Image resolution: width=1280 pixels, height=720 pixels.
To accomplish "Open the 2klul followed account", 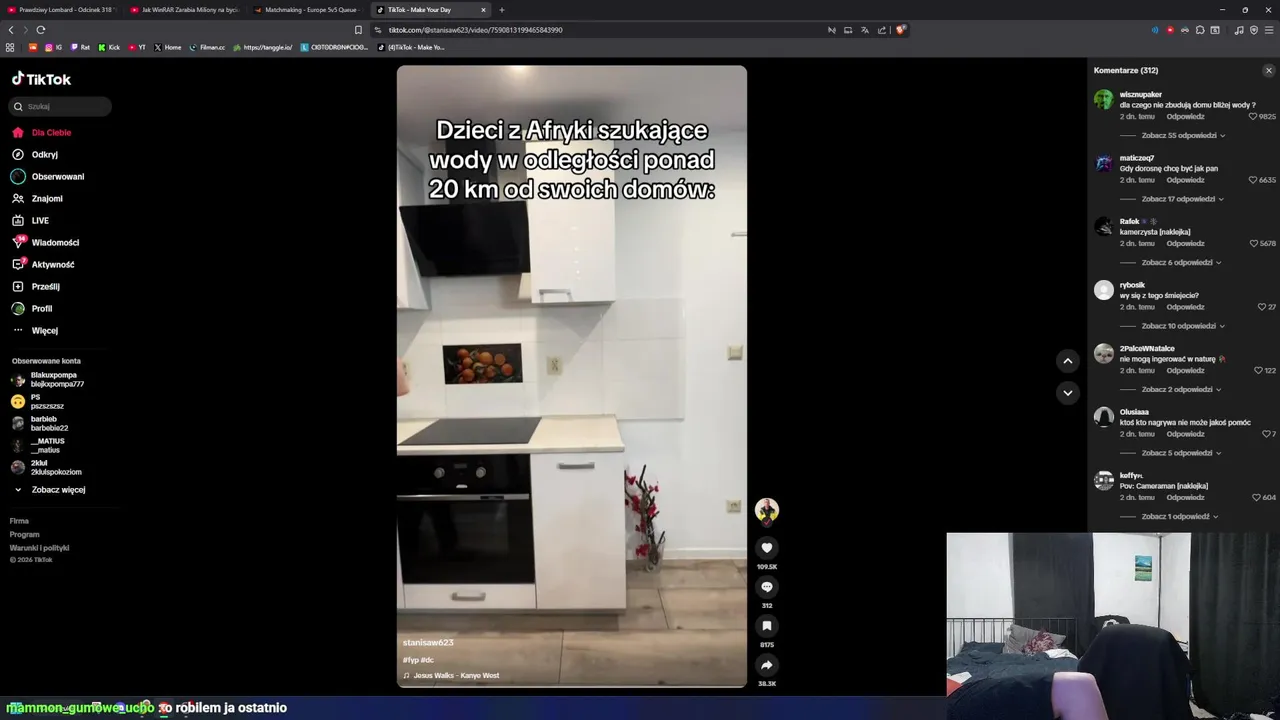I will tap(46, 468).
